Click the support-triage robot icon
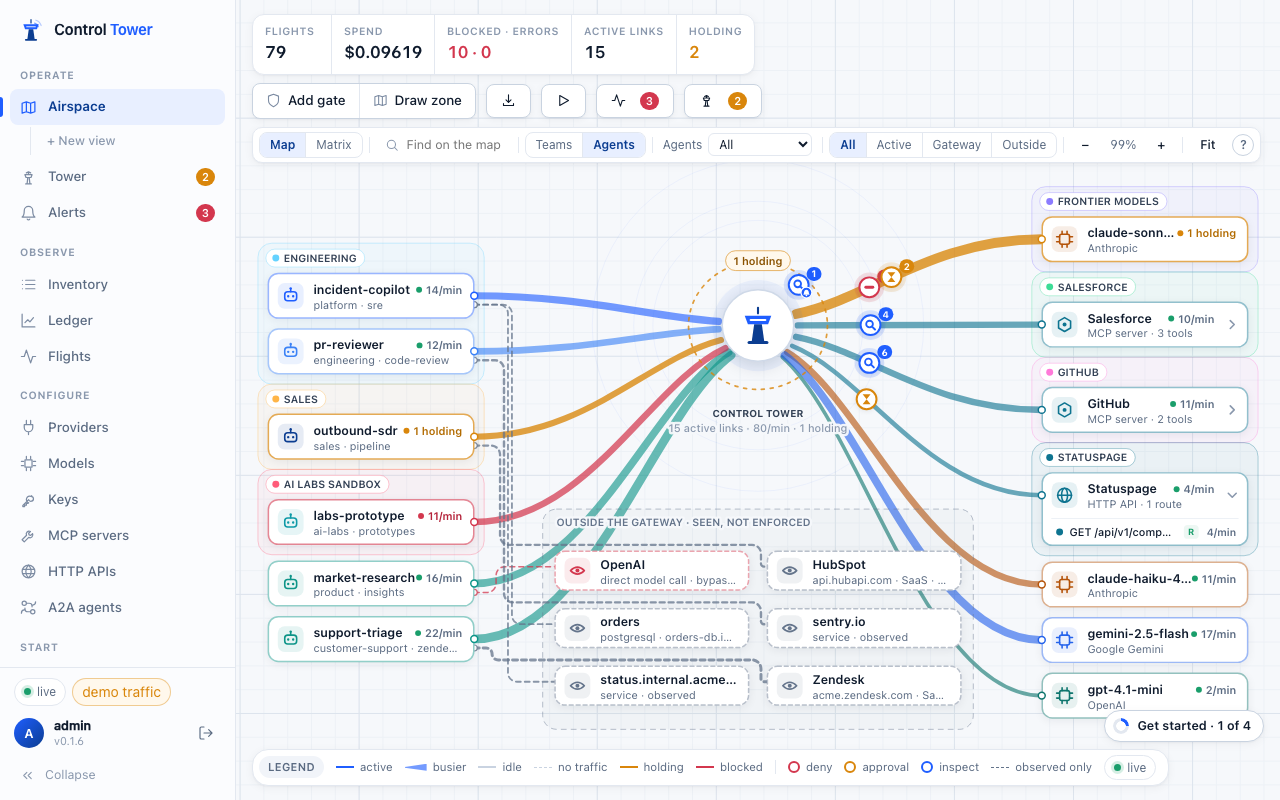 (291, 639)
